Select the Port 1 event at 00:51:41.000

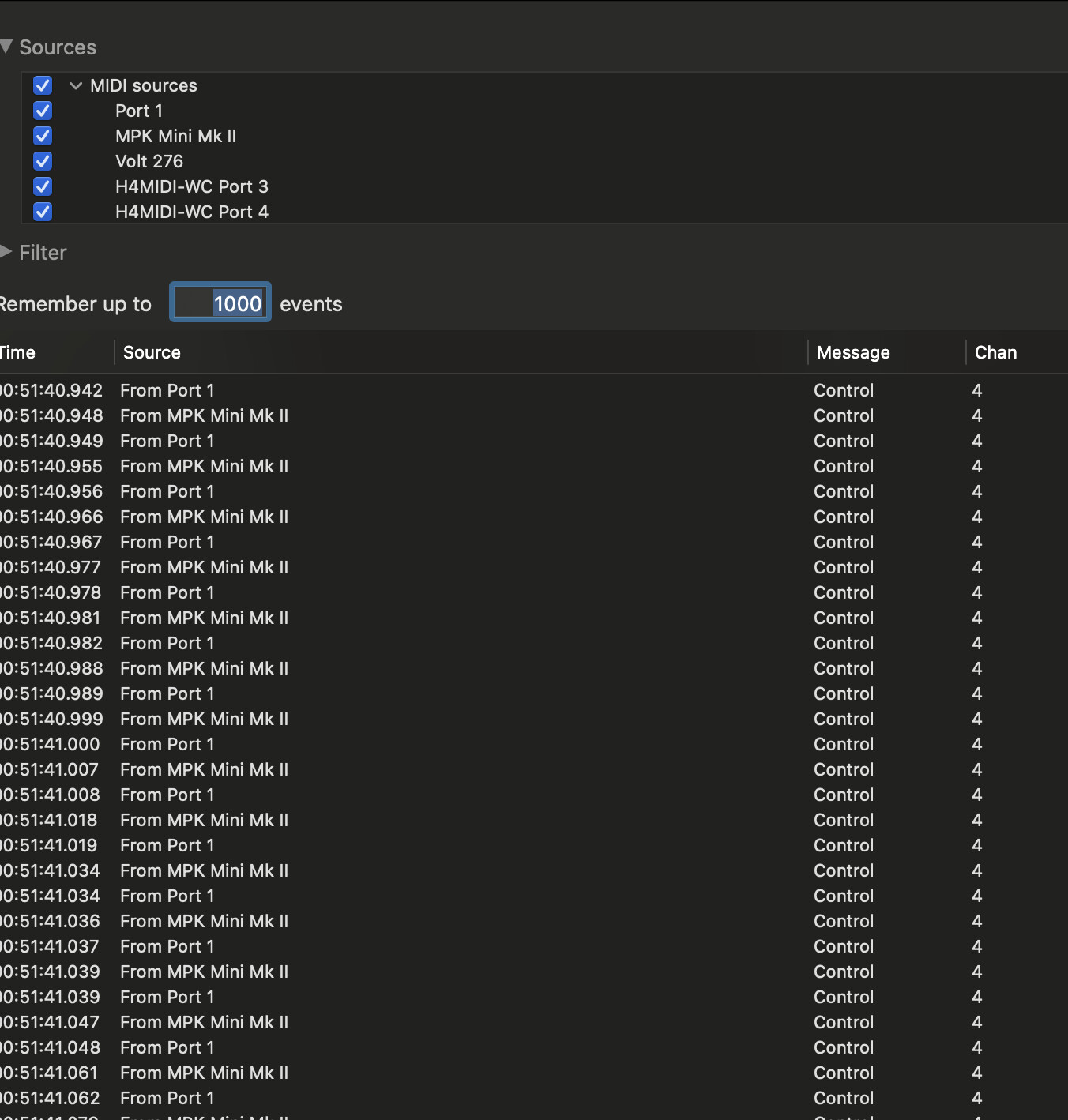(167, 744)
